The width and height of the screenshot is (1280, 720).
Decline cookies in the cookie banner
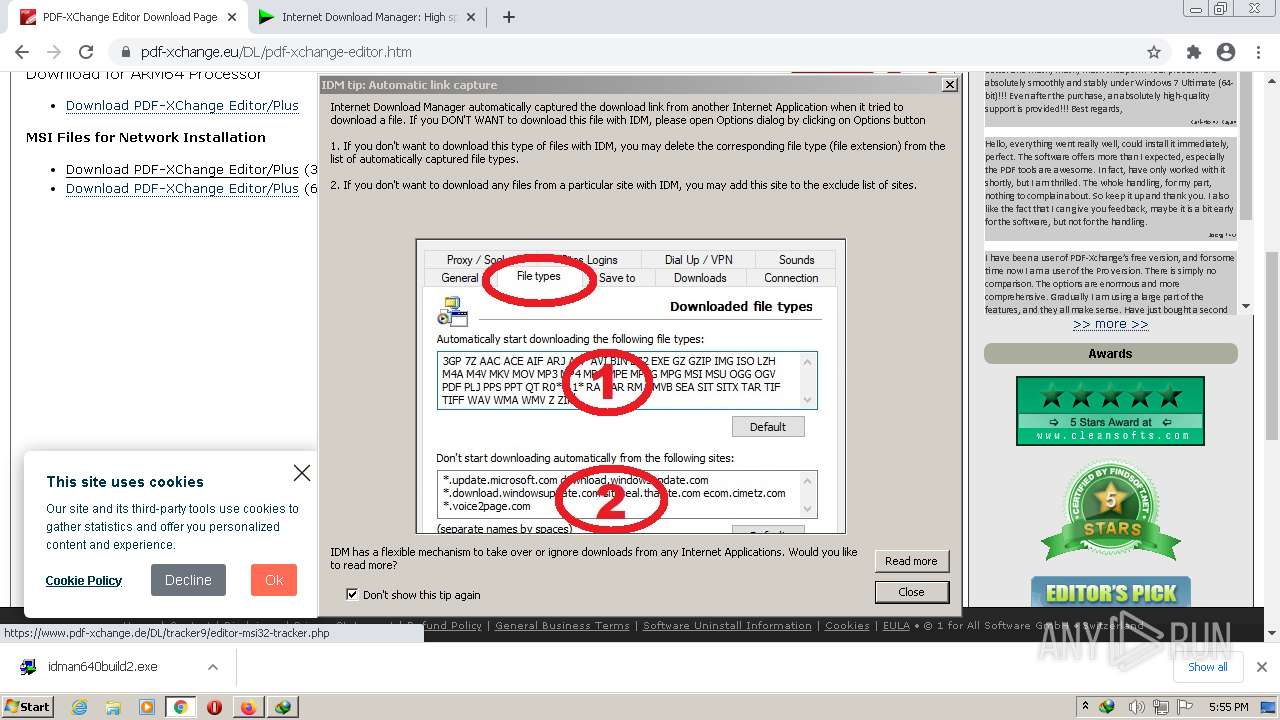pos(188,580)
